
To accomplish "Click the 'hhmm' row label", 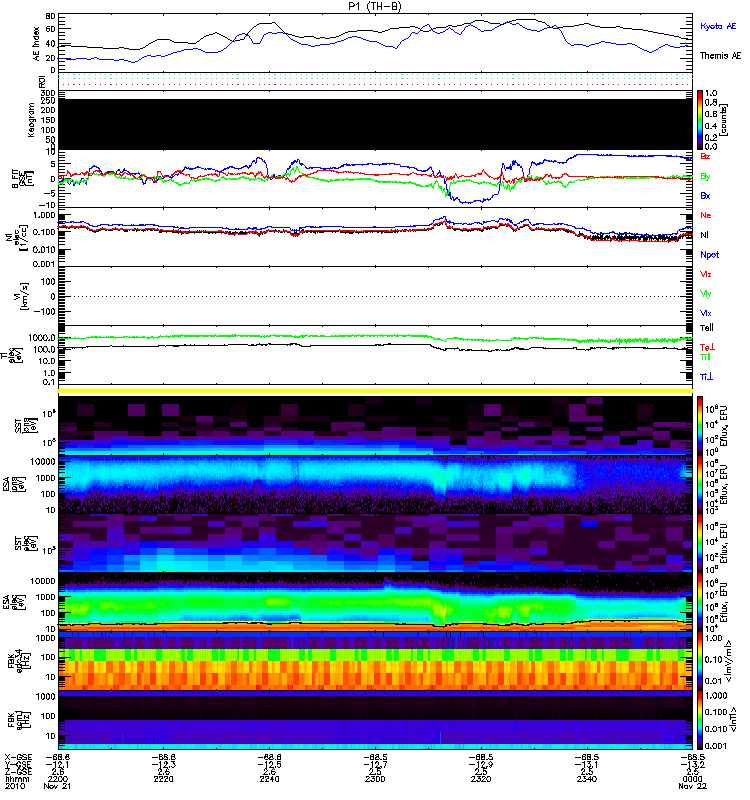I will point(17,779).
